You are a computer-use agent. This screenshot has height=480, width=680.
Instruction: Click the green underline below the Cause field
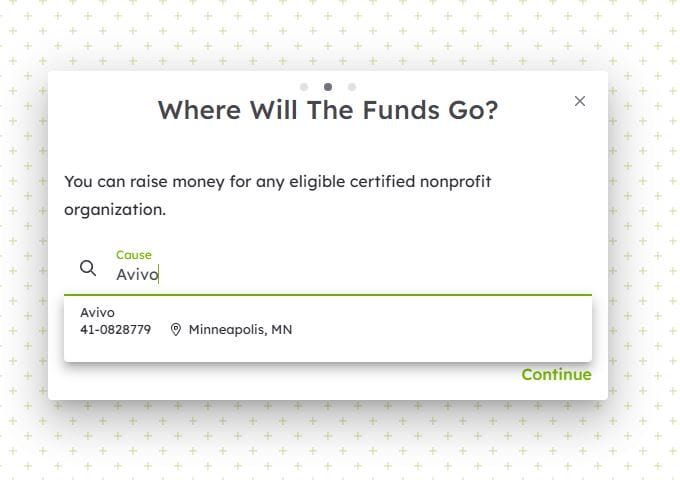click(x=327, y=295)
